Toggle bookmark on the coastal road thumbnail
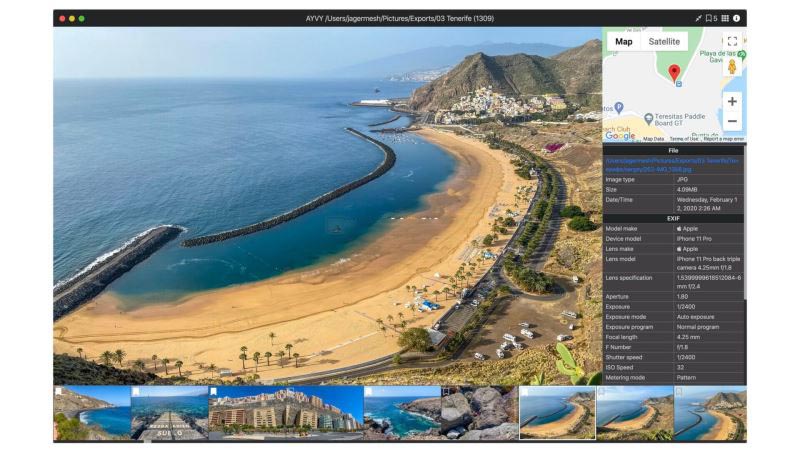Screen dimensions: 800x450 (x=59, y=391)
